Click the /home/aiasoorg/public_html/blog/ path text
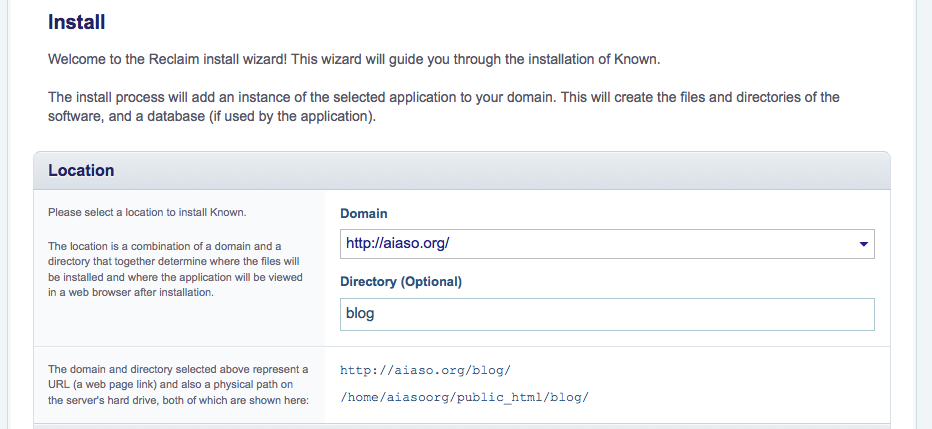 (x=464, y=397)
